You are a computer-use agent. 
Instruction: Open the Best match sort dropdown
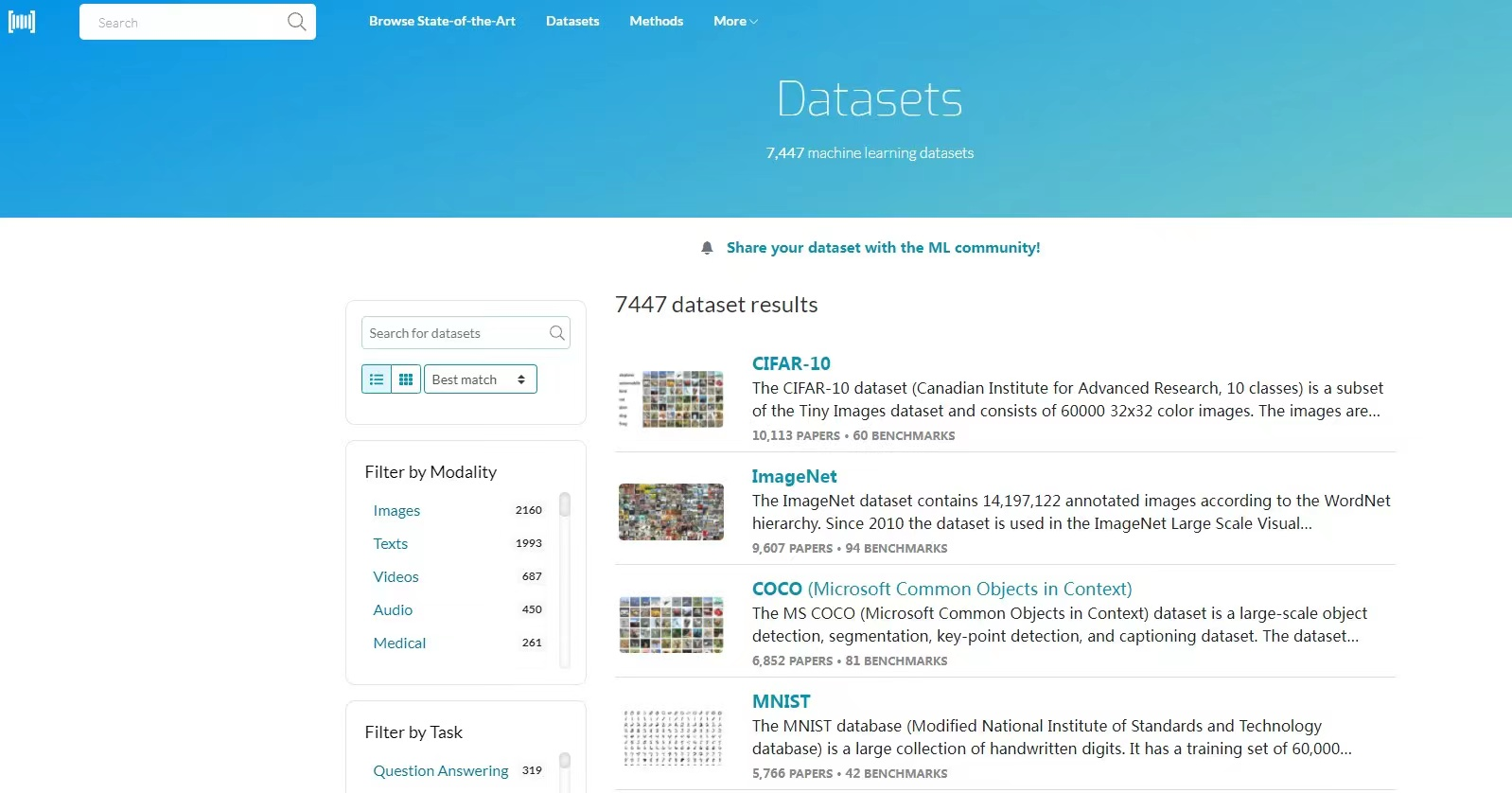481,379
